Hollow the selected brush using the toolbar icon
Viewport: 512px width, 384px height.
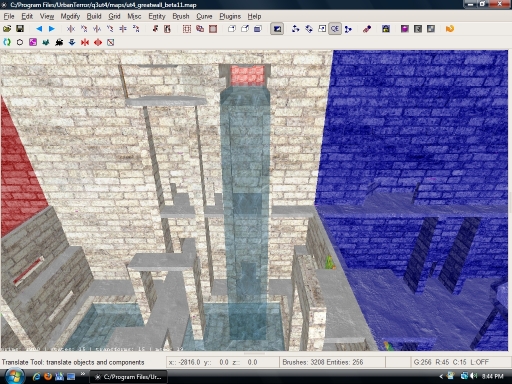[x=213, y=29]
